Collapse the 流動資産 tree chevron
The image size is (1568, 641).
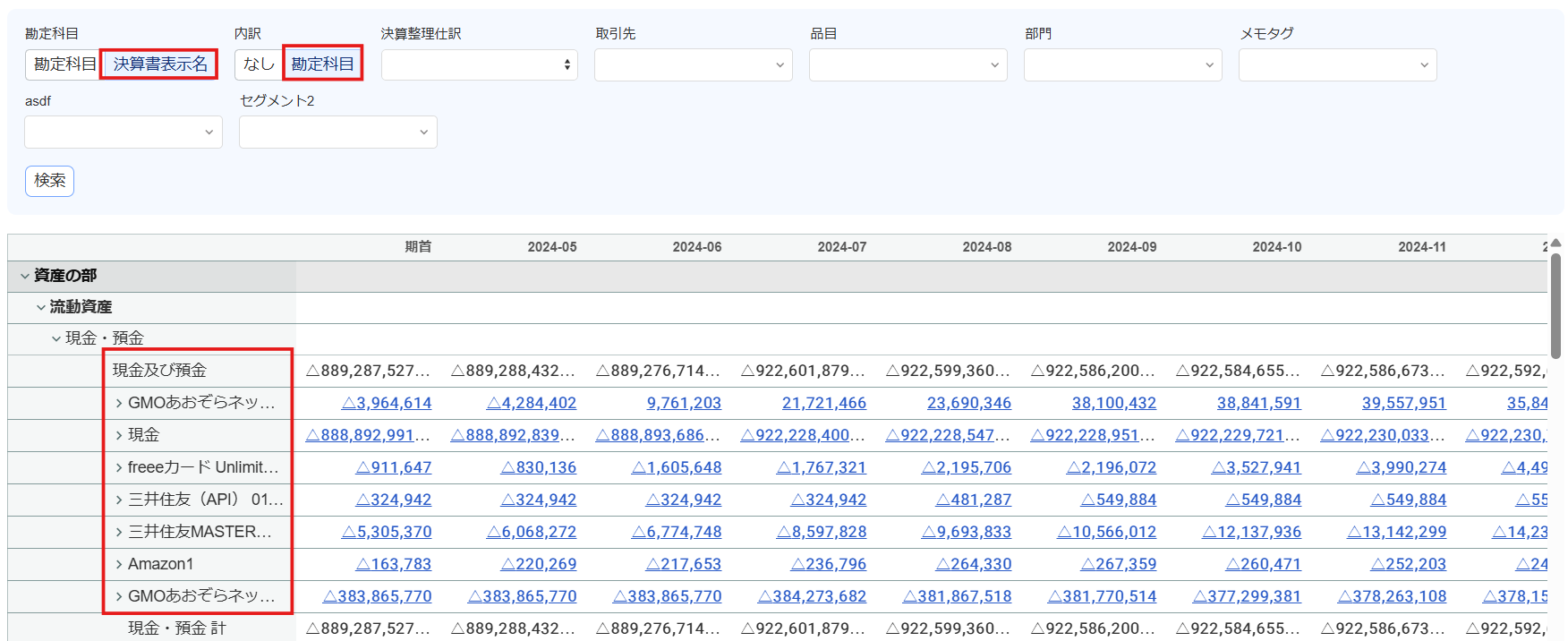40,308
